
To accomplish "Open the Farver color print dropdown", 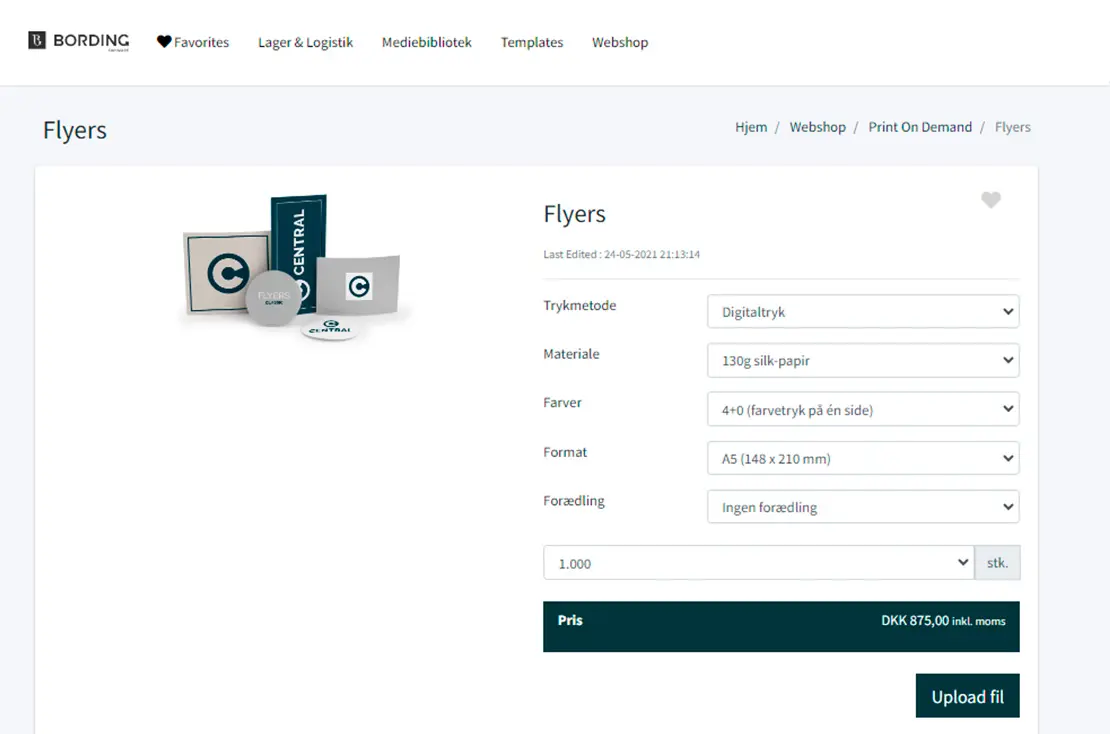I will [862, 409].
